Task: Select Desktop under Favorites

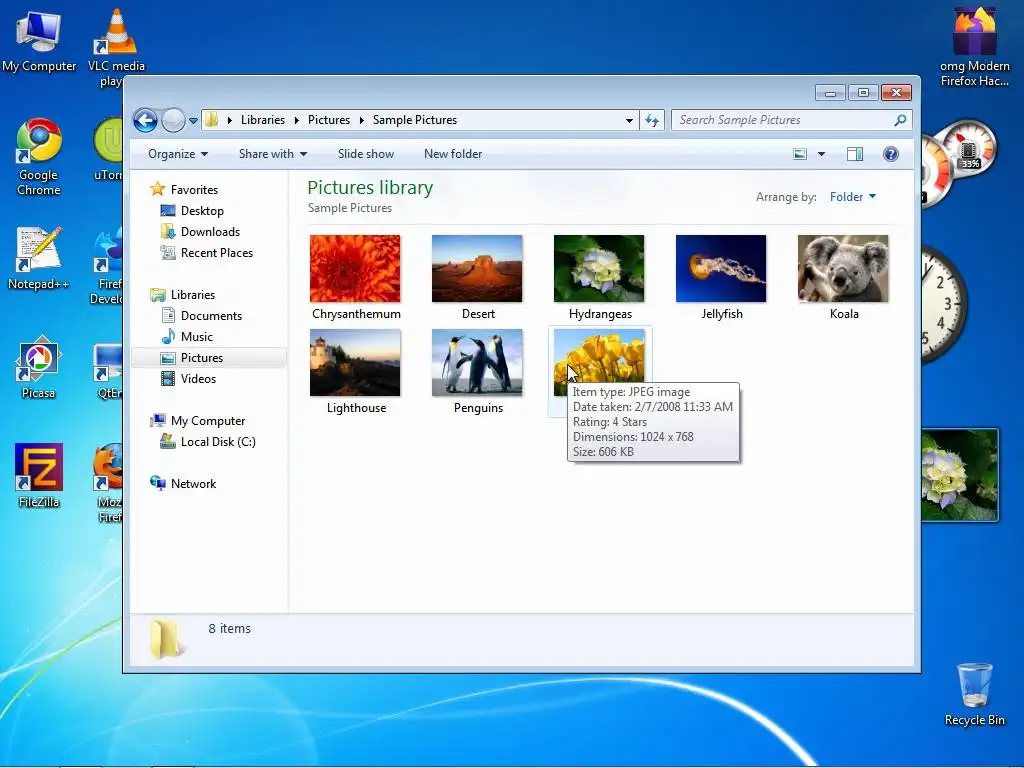Action: tap(202, 211)
